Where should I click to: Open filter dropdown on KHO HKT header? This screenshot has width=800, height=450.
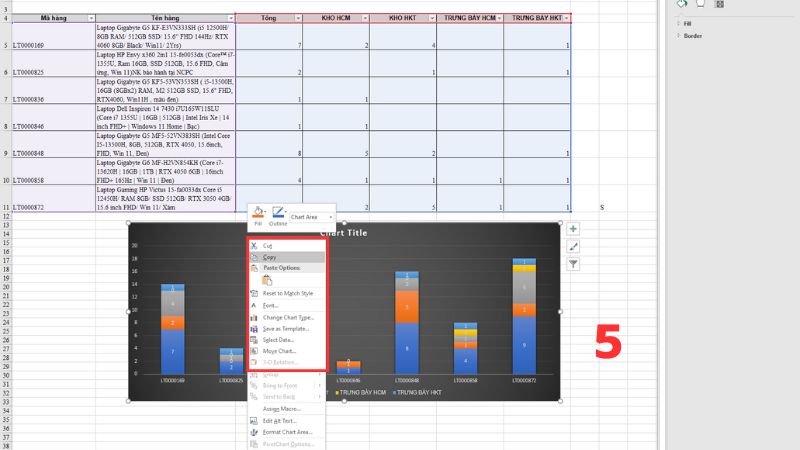(x=432, y=18)
